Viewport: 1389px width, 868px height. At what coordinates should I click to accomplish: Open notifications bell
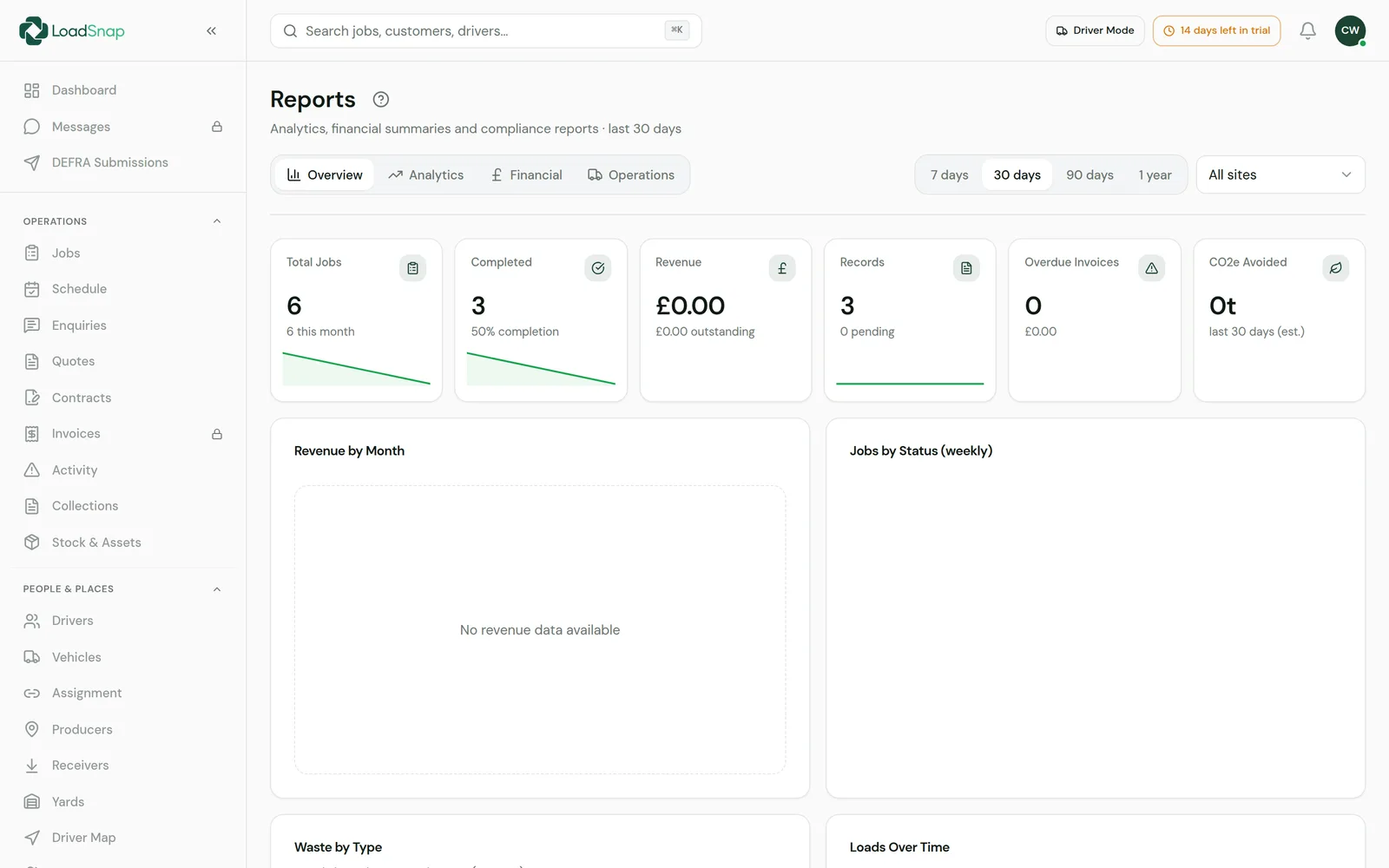(x=1307, y=30)
